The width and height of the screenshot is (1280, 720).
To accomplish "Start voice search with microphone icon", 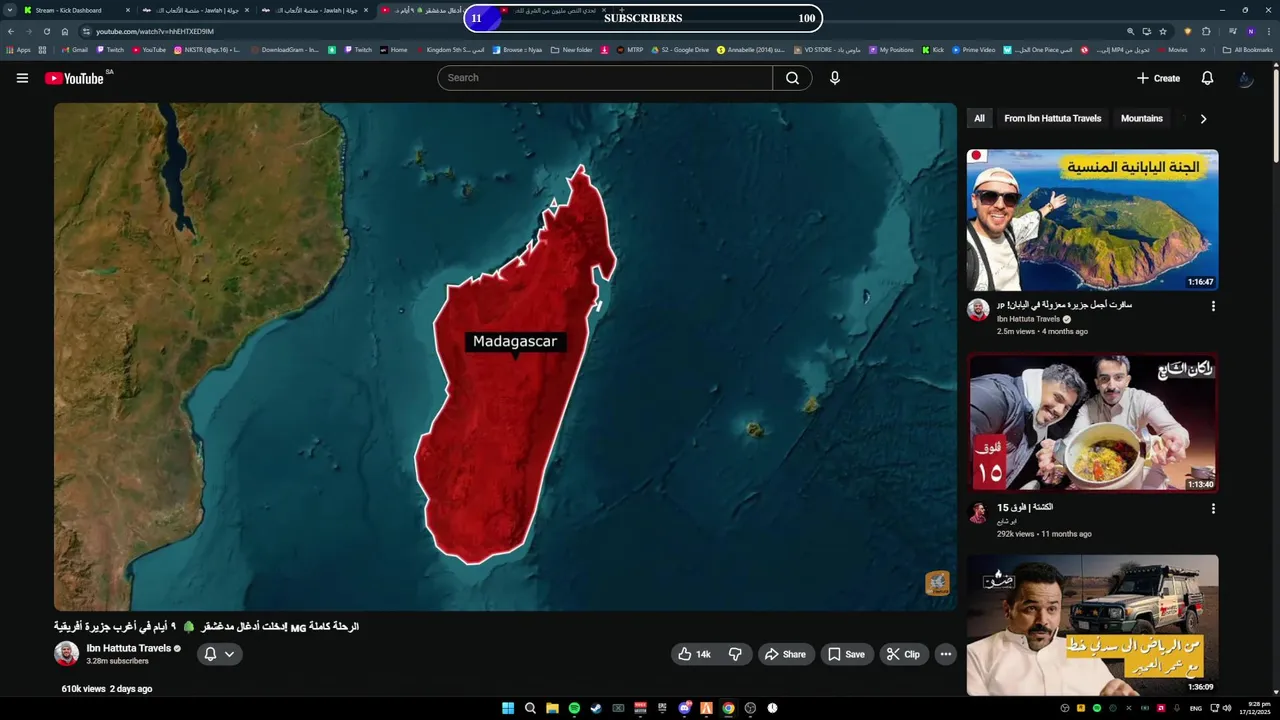I will pos(835,78).
